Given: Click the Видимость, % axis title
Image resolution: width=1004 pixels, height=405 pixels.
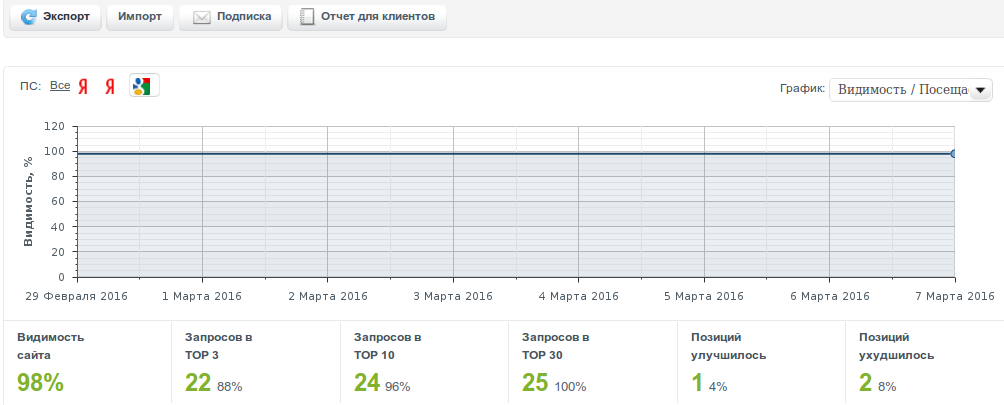Looking at the screenshot, I should point(28,201).
